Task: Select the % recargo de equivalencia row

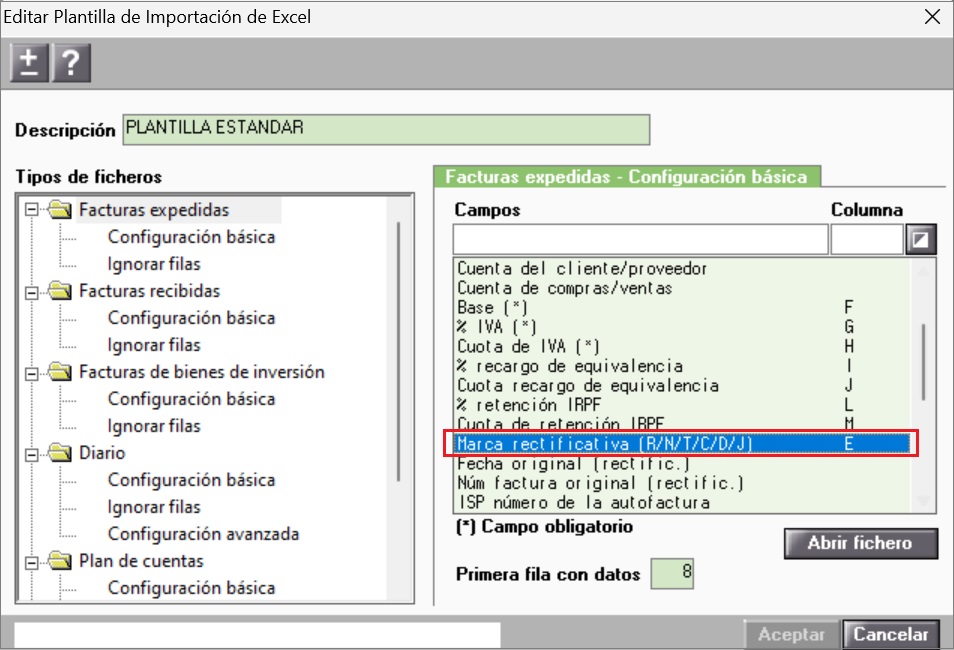Action: [x=681, y=366]
